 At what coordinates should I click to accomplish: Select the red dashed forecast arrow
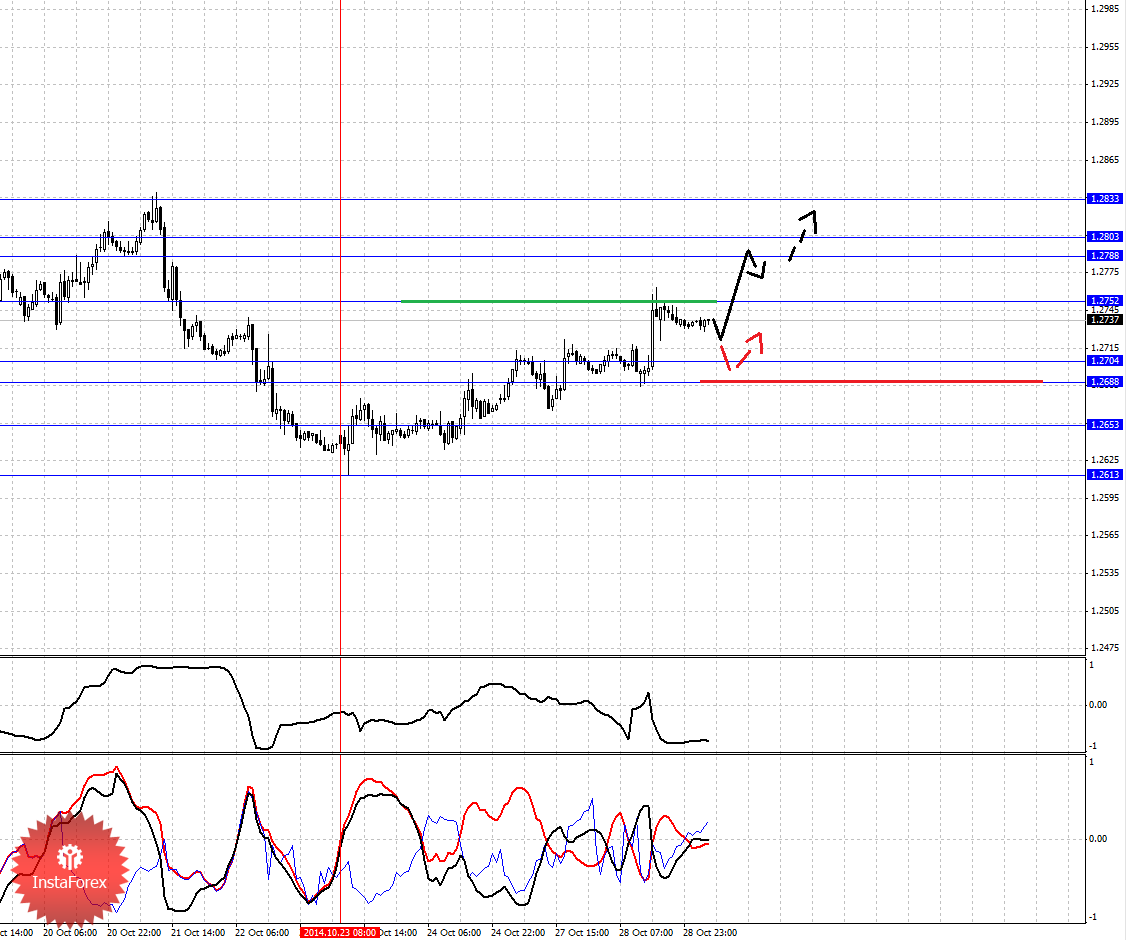pos(742,351)
